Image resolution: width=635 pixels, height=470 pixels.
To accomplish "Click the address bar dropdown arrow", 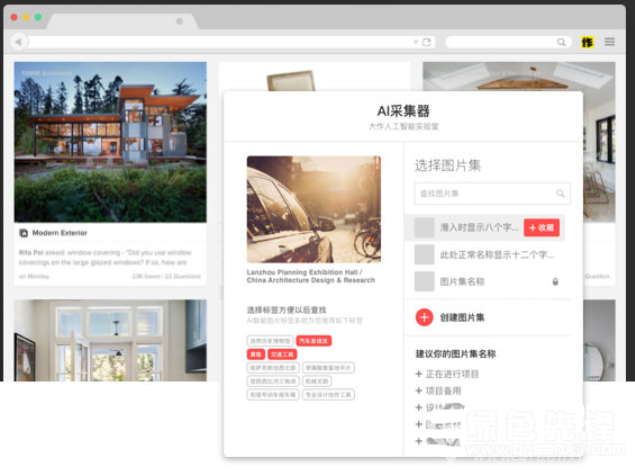I will pos(416,42).
